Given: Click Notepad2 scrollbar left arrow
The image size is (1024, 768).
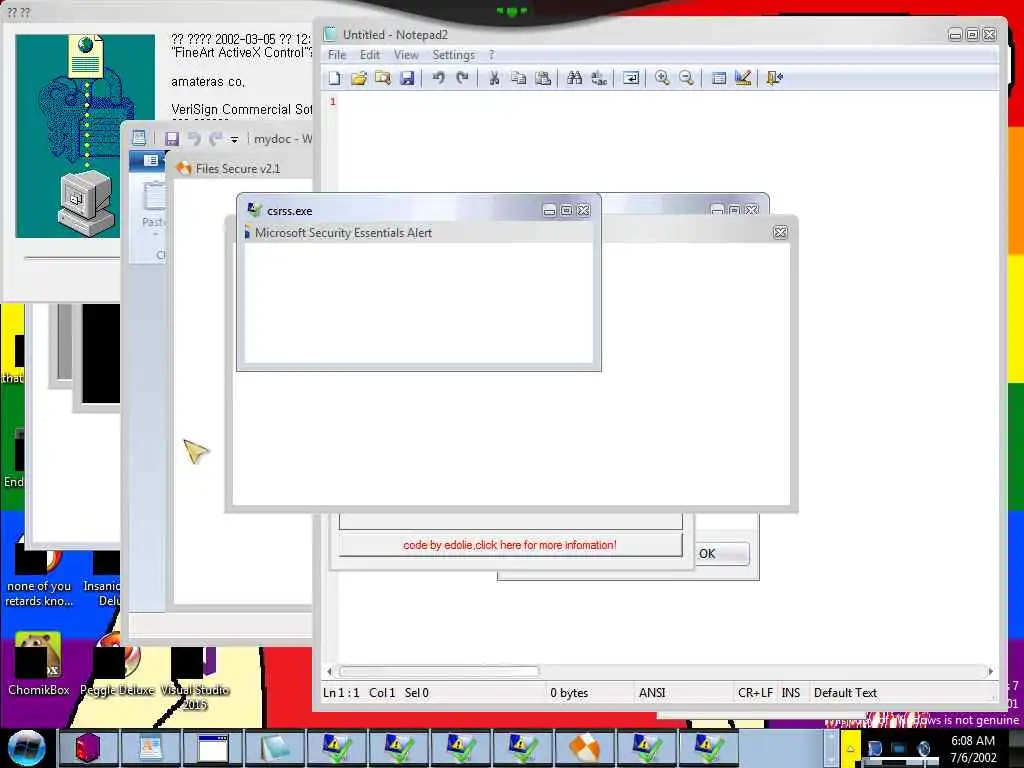Looking at the screenshot, I should point(330,671).
